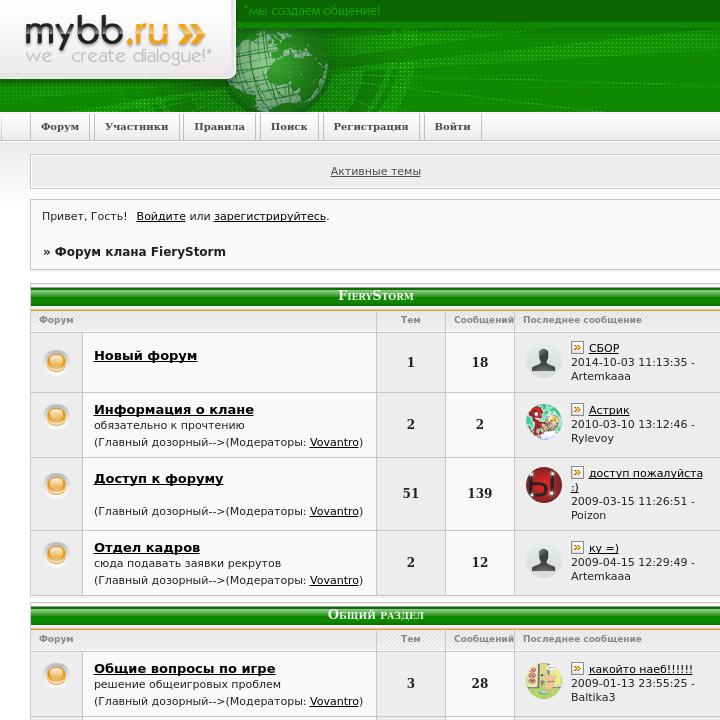Click Poizon's red avatar
Image resolution: width=720 pixels, height=720 pixels.
point(544,485)
